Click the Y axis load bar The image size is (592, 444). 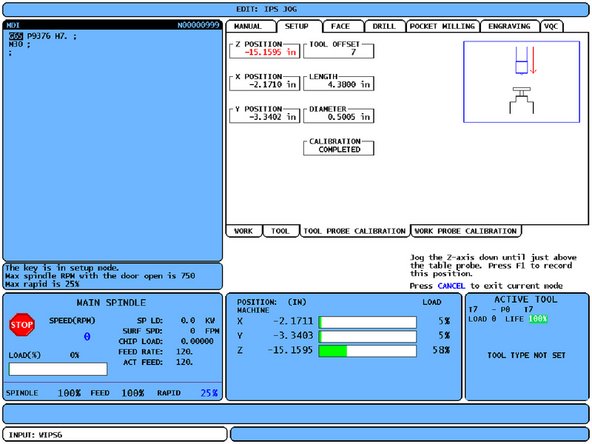(367, 336)
